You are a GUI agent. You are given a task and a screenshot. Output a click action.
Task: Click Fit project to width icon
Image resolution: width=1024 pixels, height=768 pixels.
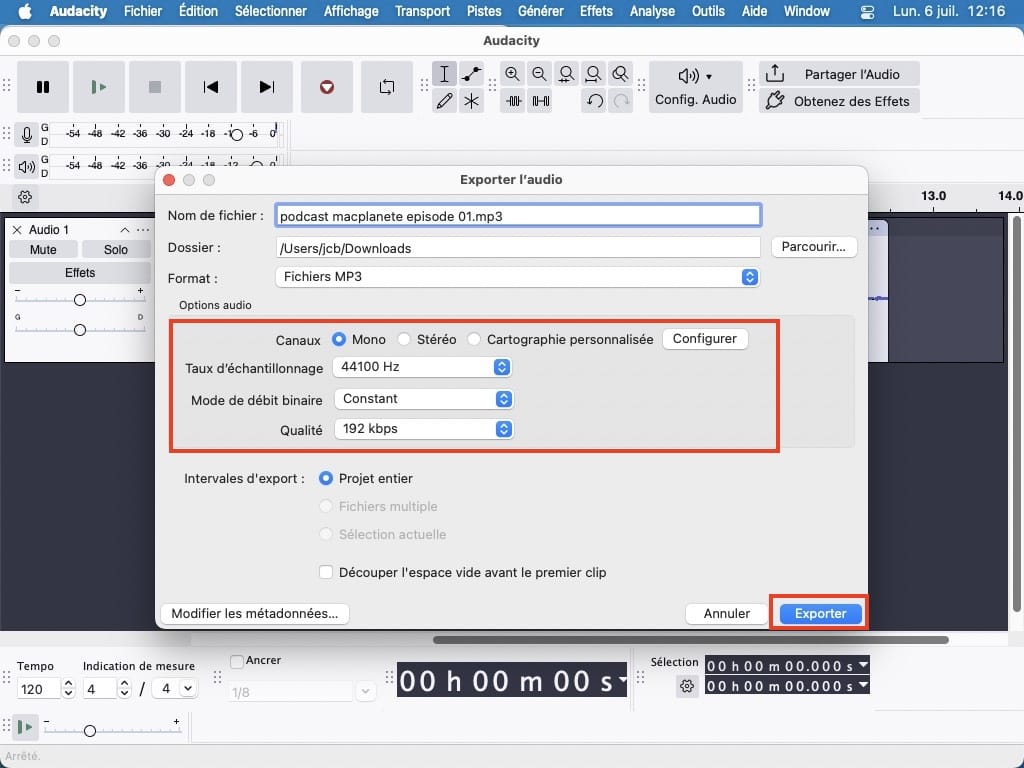(x=593, y=74)
